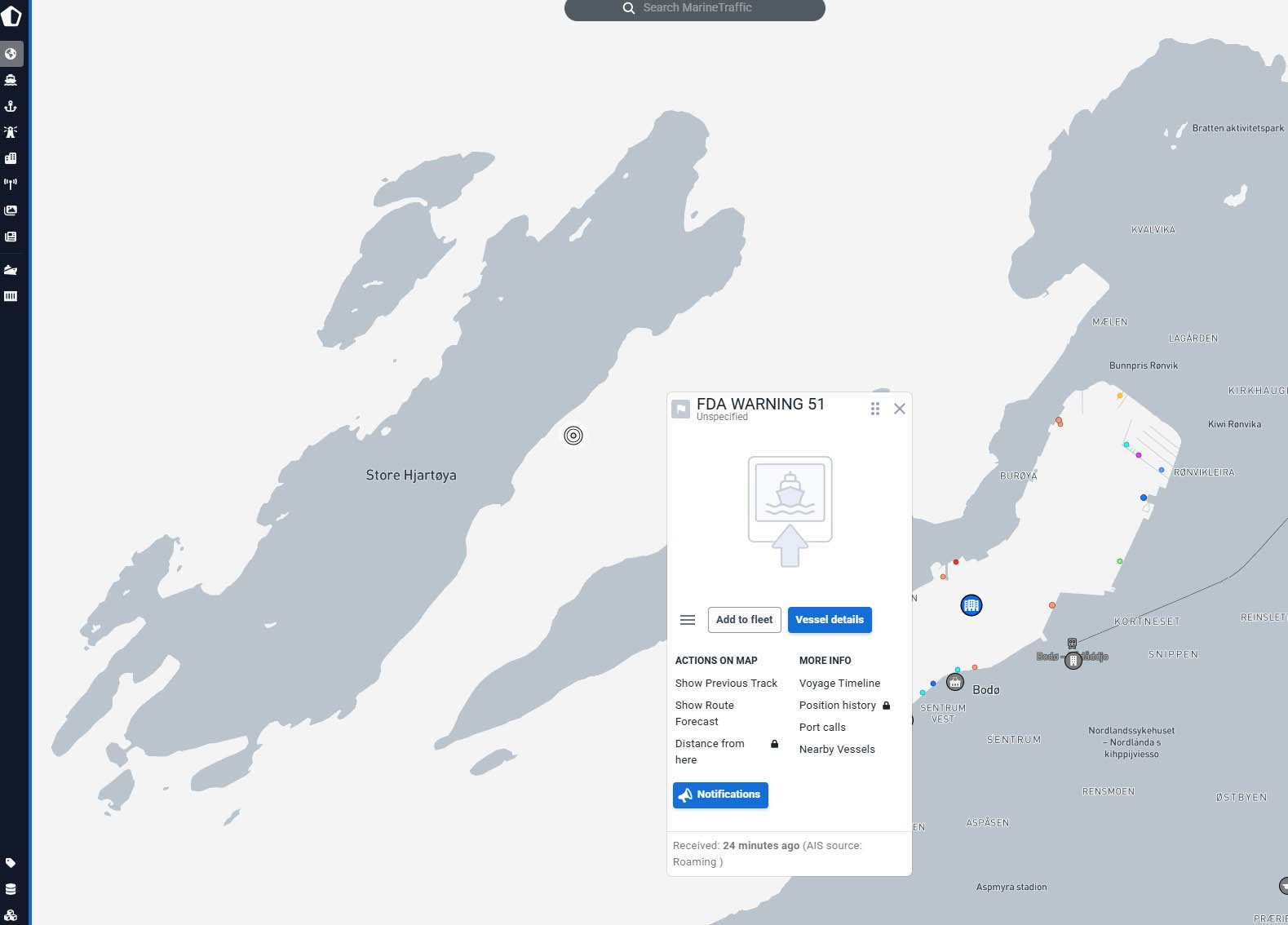Screen dimensions: 1288x925
Task: Click the database stack icon in sidebar
Action: (11, 889)
